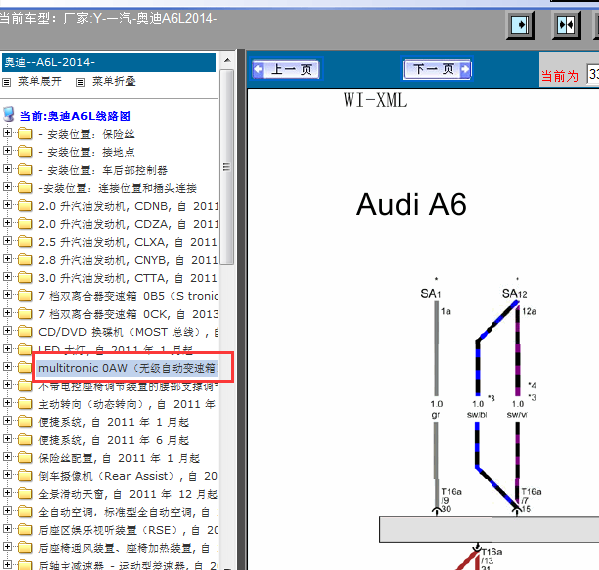The width and height of the screenshot is (599, 570).
Task: Click folder icon of 安装位置：保险丝
Action: pos(25,133)
